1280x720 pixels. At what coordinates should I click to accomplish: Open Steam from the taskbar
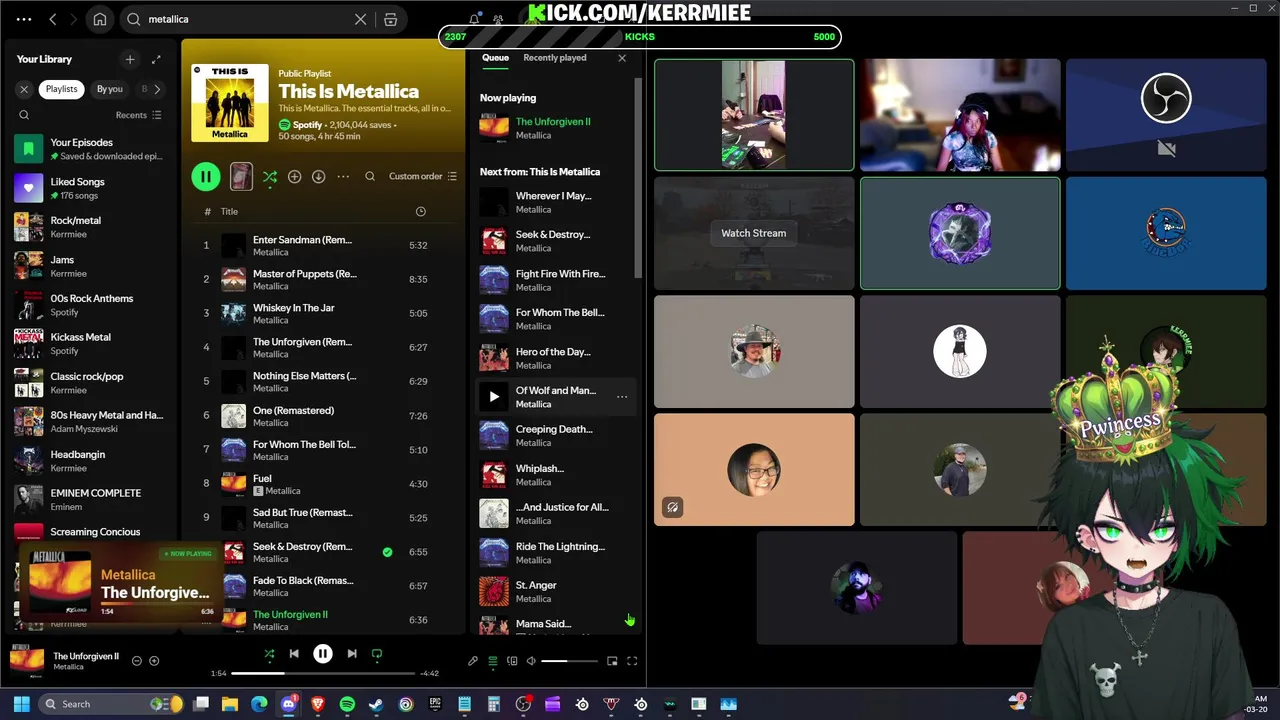click(376, 704)
